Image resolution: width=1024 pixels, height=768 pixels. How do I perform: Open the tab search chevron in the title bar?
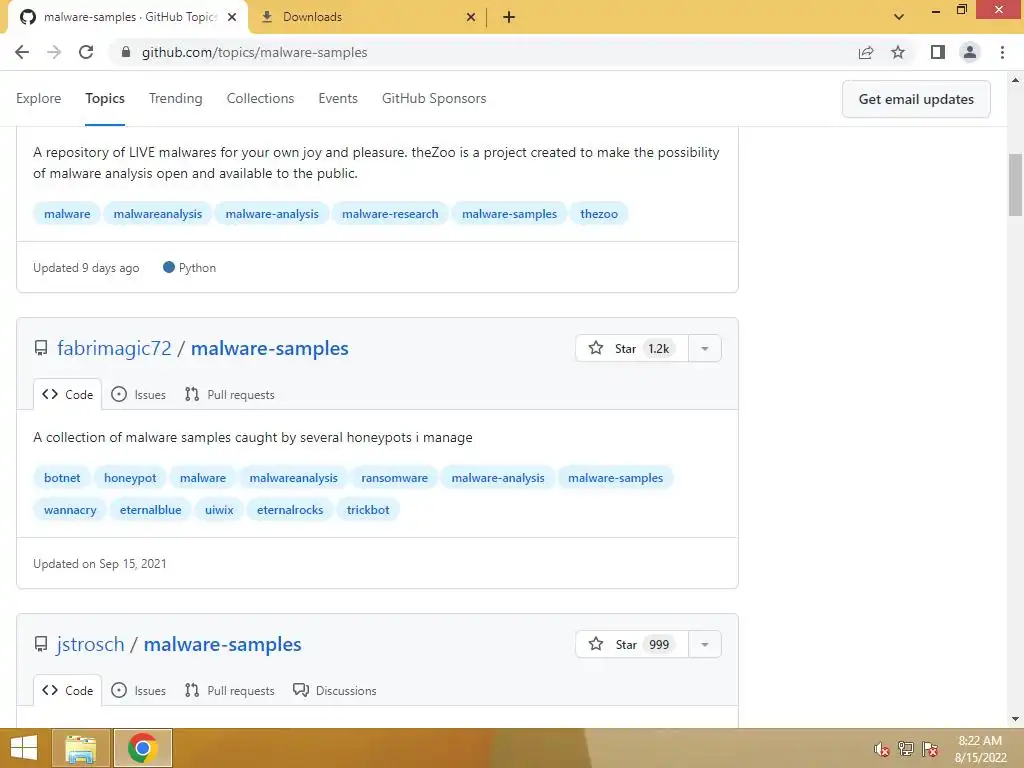click(x=899, y=17)
